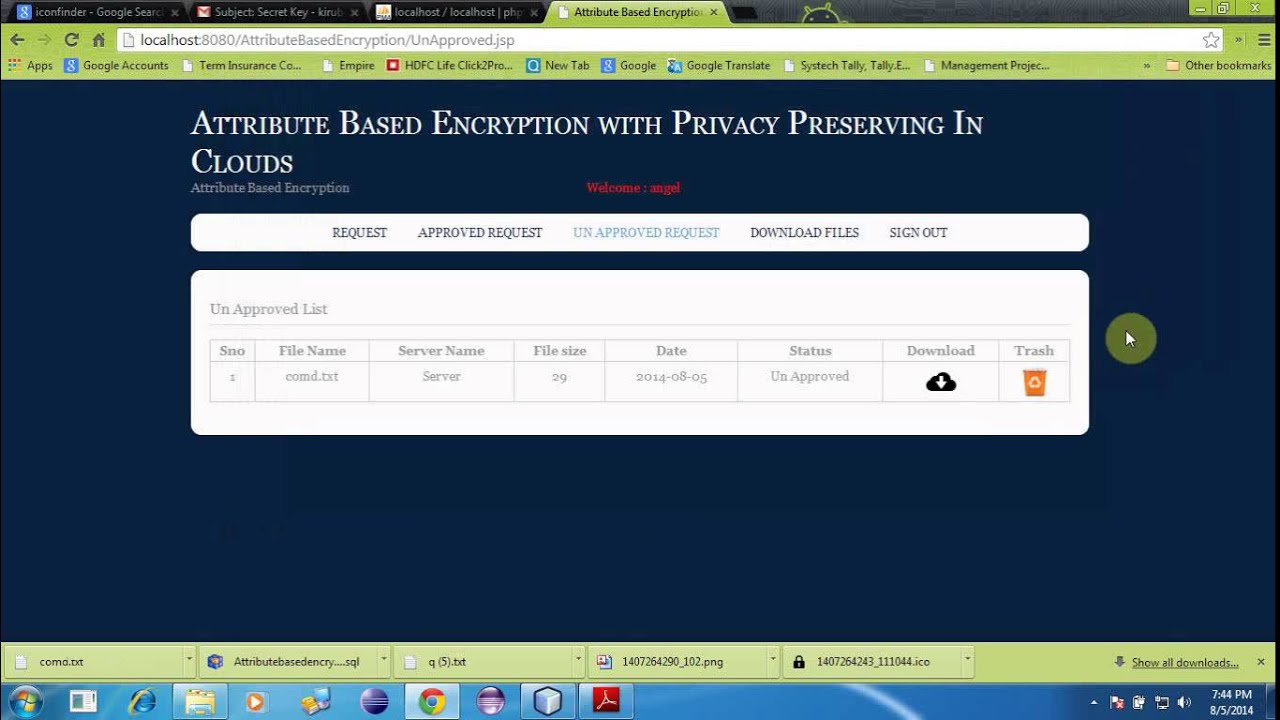
Task: Open the 1407264243_111044.ico download
Action: click(x=872, y=661)
